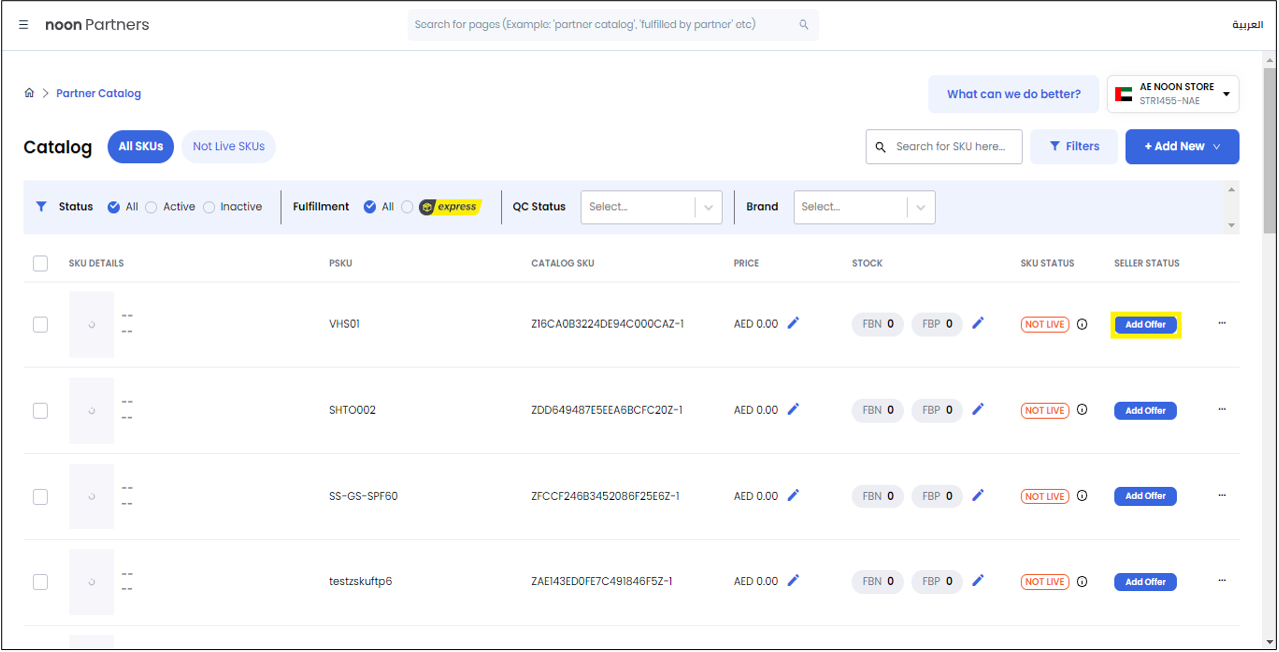Viewport: 1279px width, 652px height.
Task: Edit price pencil icon for VHS01
Action: coord(793,323)
